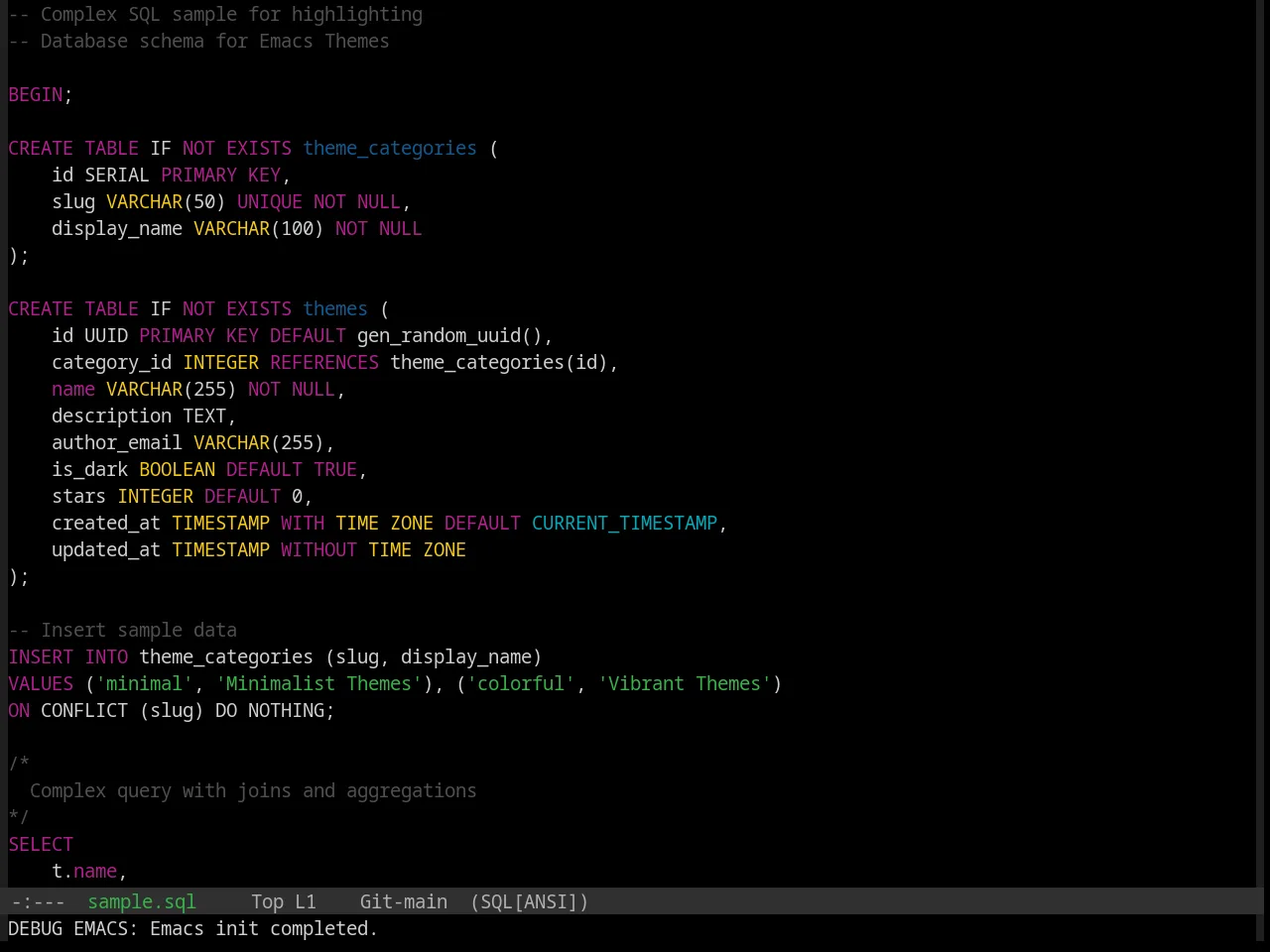Click the 'minimal' string literal
This screenshot has width=1270, height=952.
[x=144, y=683]
